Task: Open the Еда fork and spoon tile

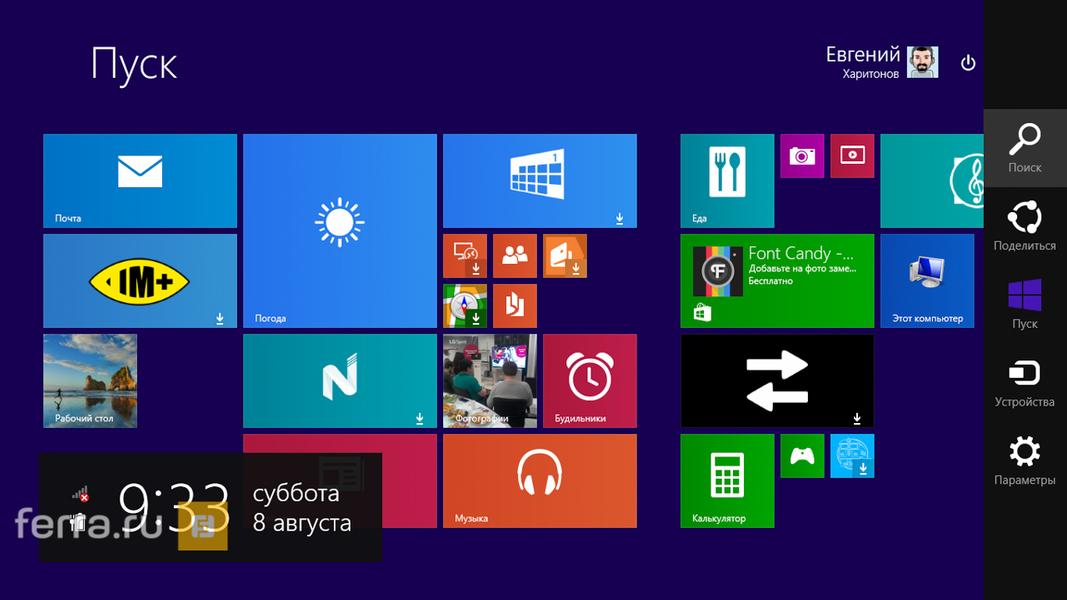Action: 727,181
